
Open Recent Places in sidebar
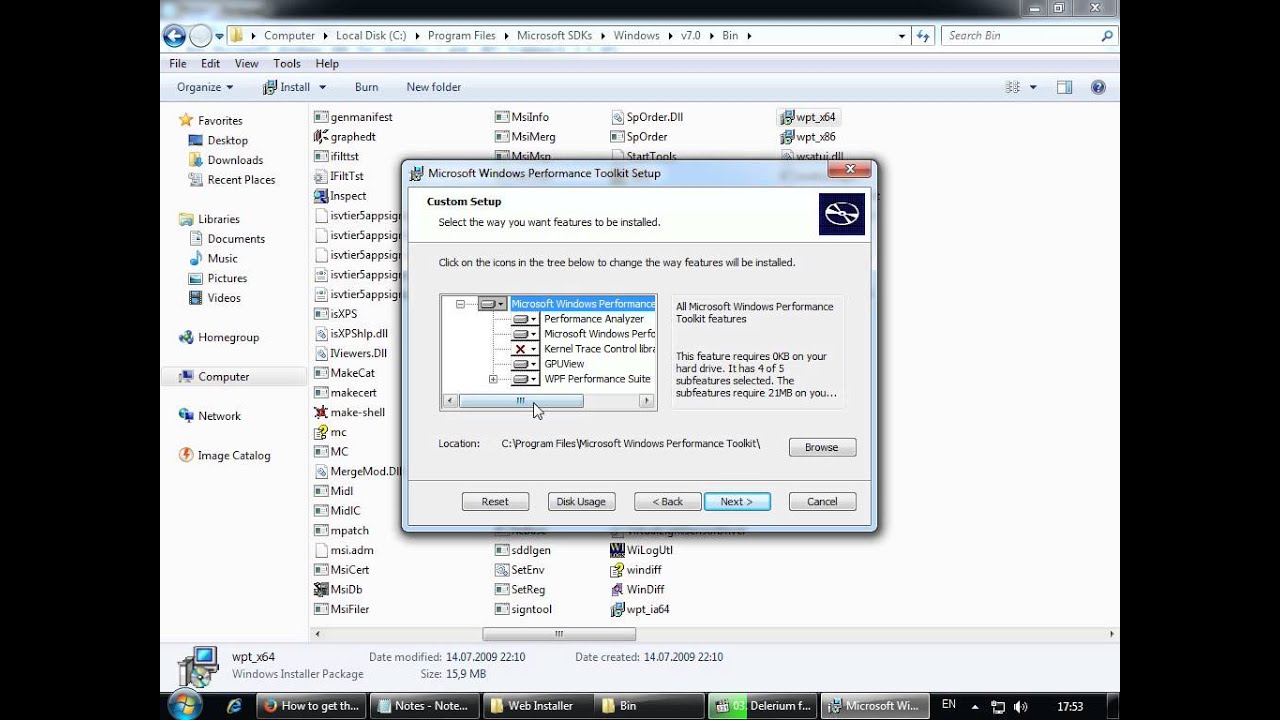pos(232,180)
